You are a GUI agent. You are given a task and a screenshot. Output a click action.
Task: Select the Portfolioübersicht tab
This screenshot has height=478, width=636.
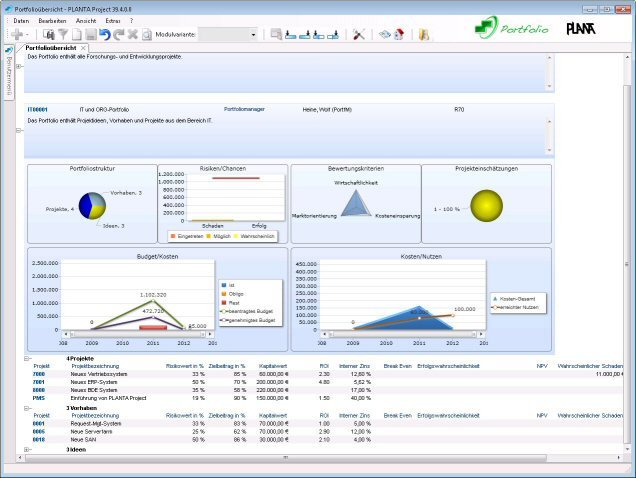[x=51, y=48]
